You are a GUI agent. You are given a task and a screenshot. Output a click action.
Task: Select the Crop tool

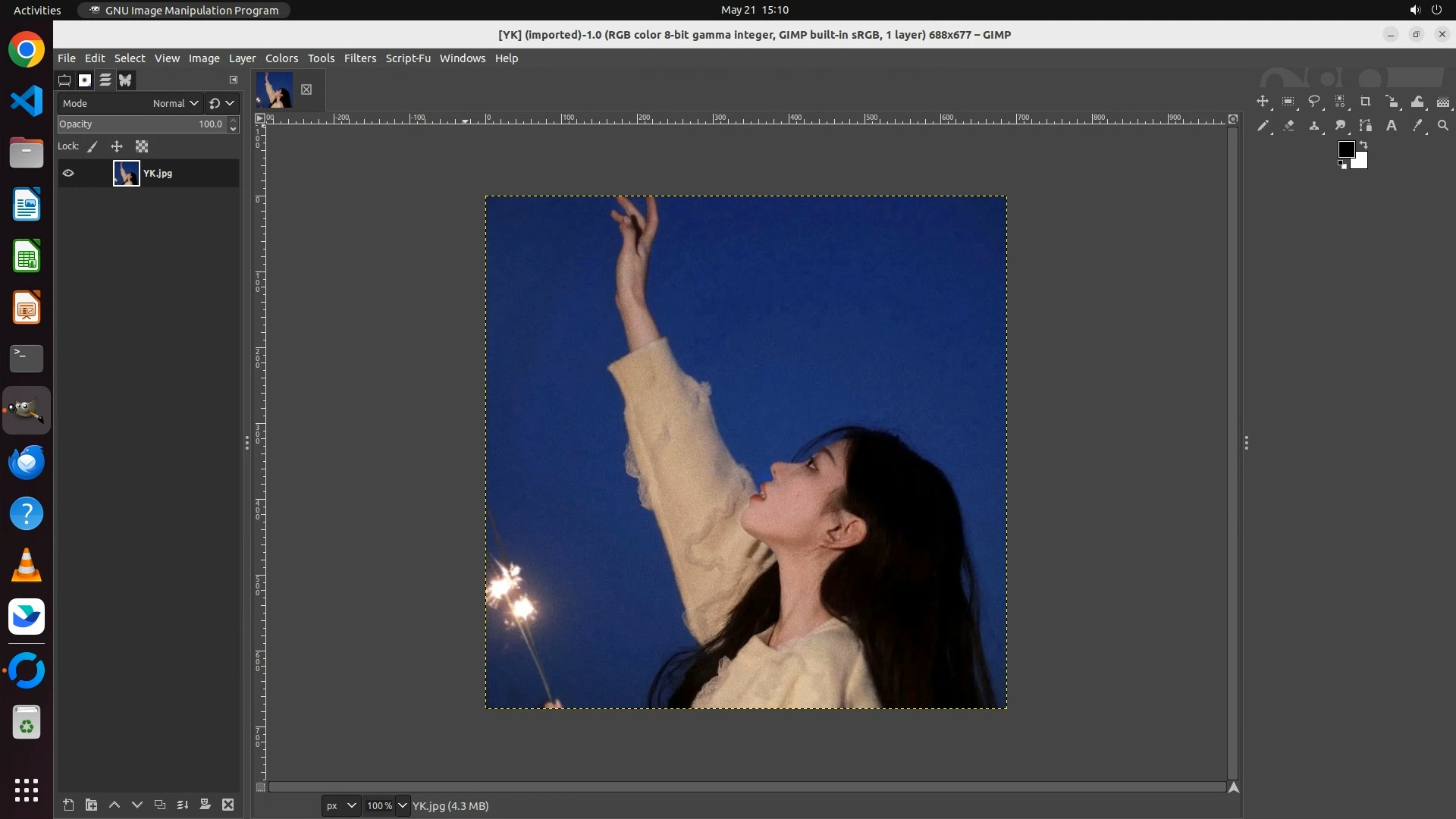pyautogui.click(x=1366, y=102)
